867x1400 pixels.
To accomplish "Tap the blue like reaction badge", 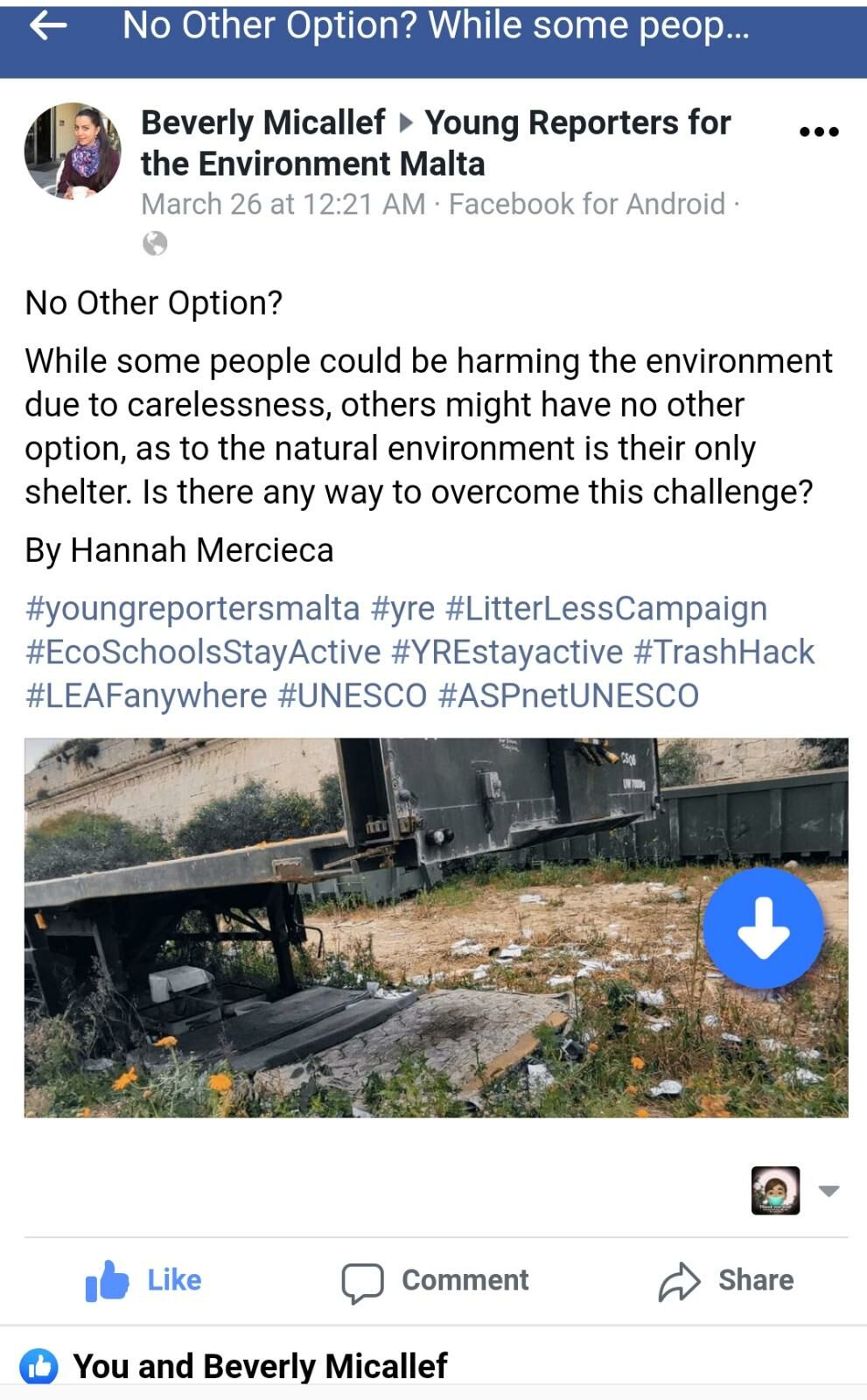I will pyautogui.click(x=38, y=1367).
